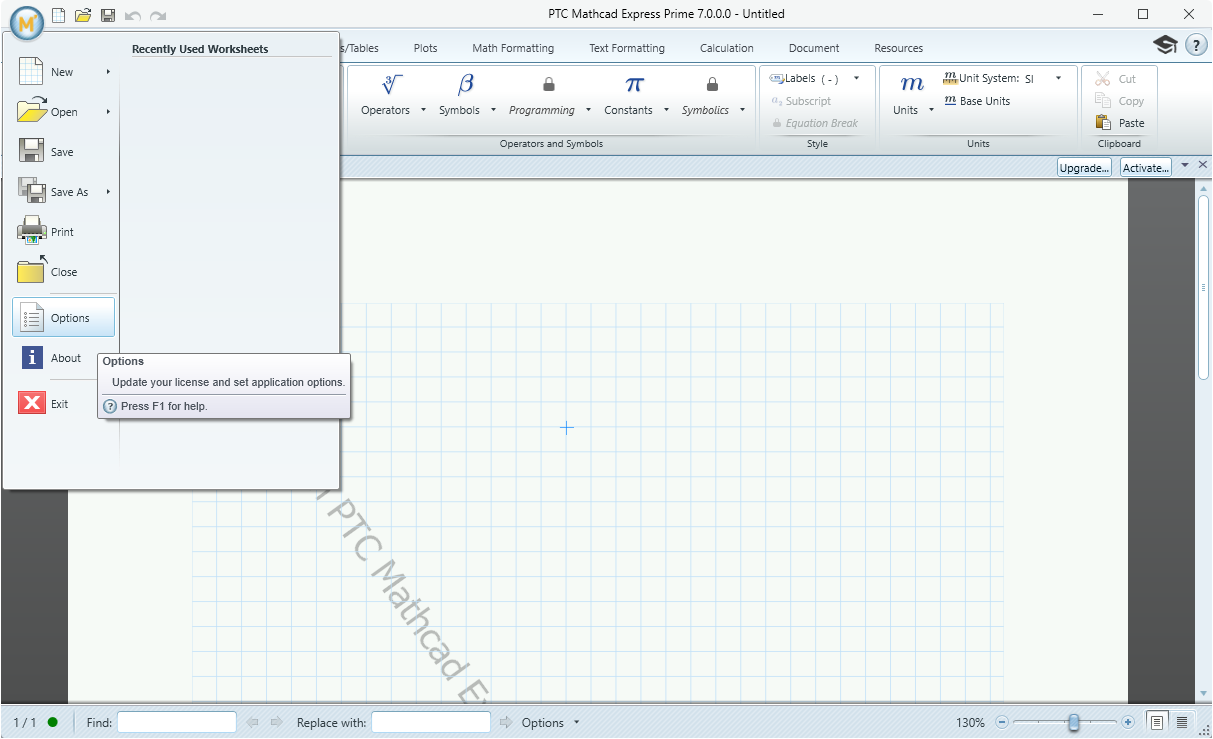Click the Undo arrow in the title bar
The width and height of the screenshot is (1213, 739).
[133, 15]
